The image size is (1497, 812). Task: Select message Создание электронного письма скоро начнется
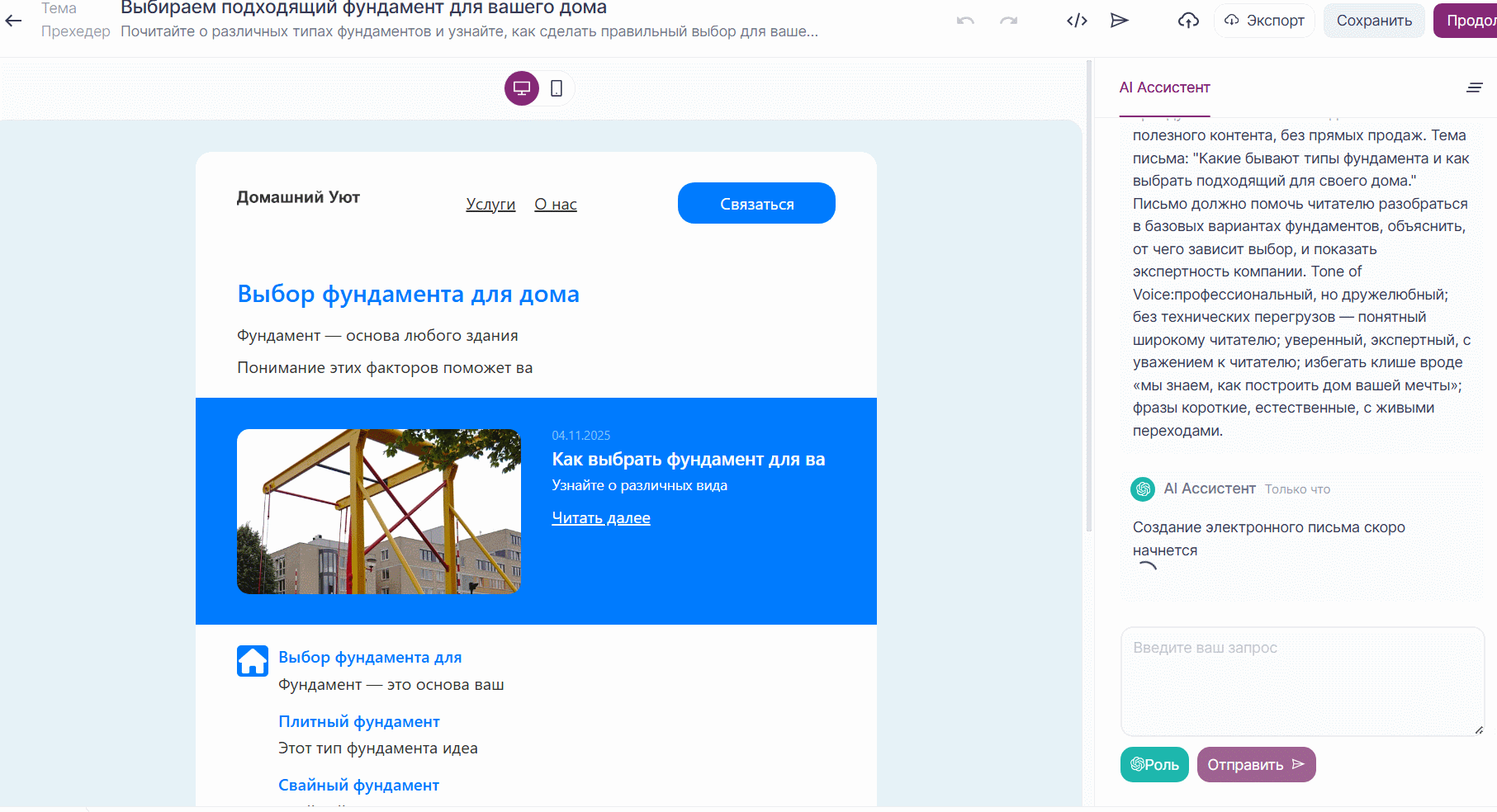tap(1269, 539)
